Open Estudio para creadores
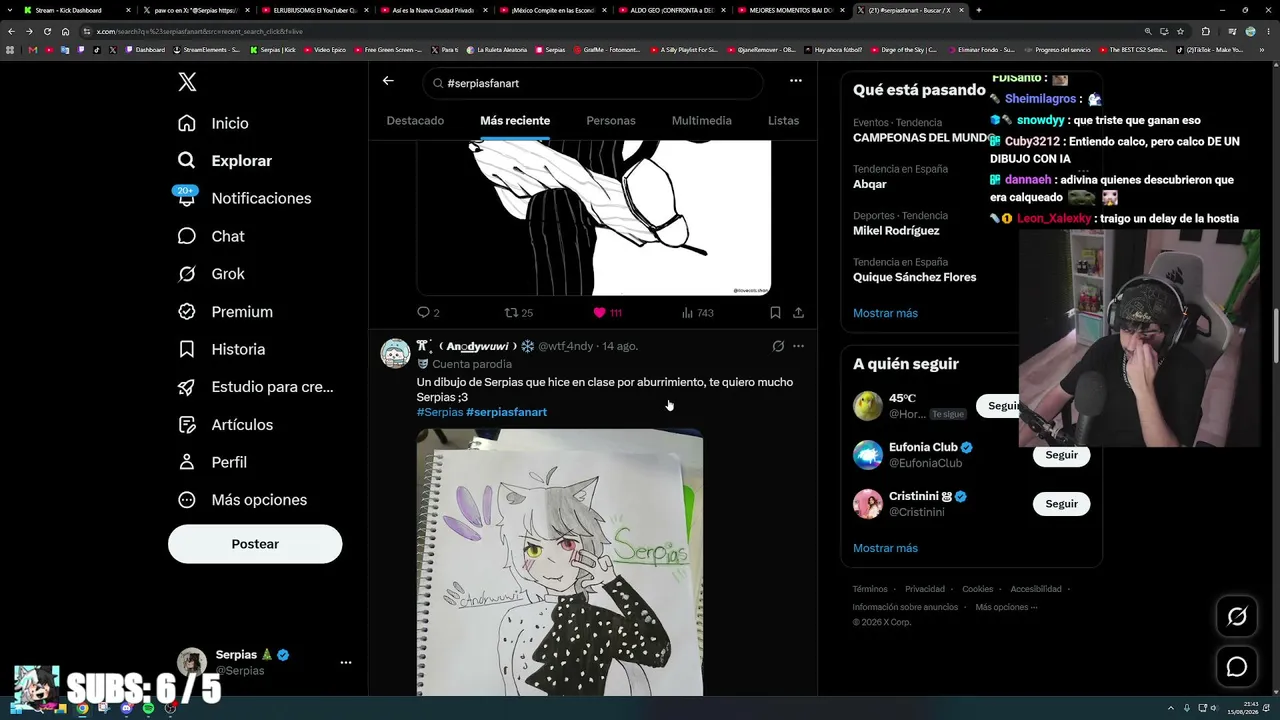The image size is (1280, 720). click(x=255, y=387)
